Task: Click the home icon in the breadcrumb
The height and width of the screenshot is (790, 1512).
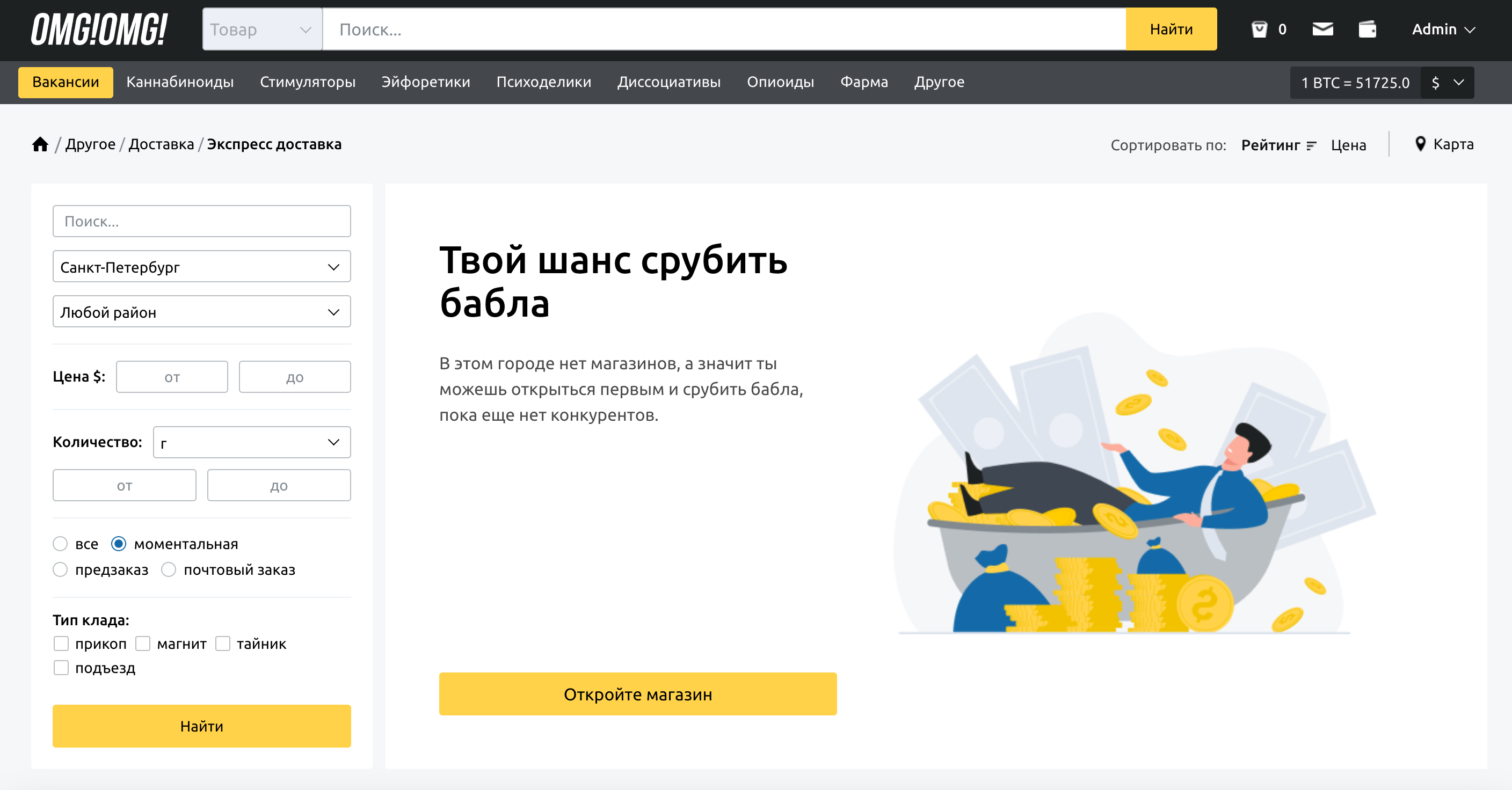Action: pyautogui.click(x=40, y=144)
